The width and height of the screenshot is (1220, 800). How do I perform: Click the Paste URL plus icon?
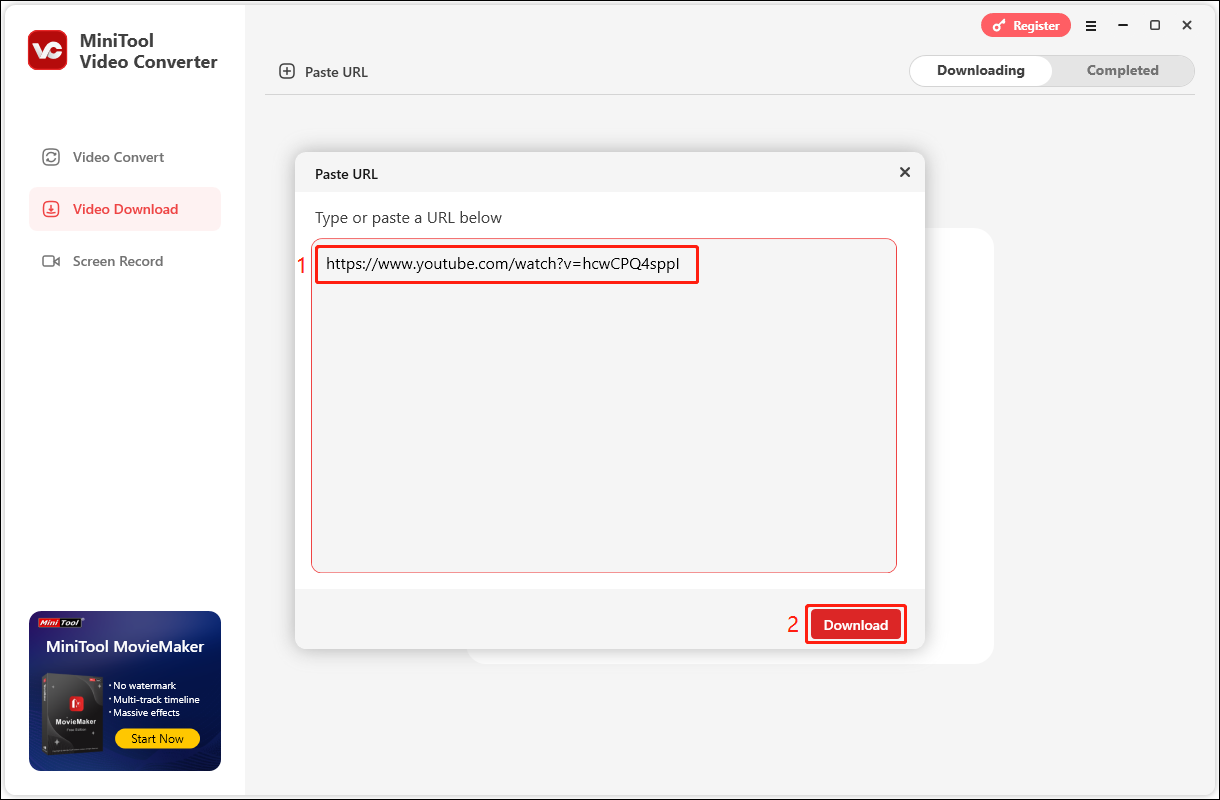287,71
